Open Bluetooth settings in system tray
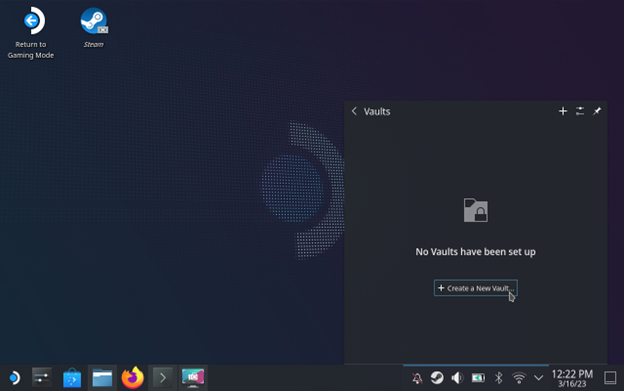624x391 pixels. click(498, 377)
